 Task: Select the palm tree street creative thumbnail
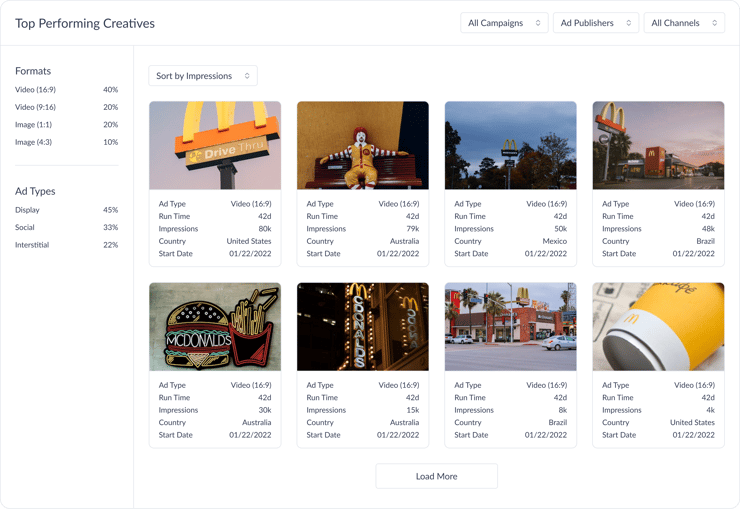click(510, 327)
